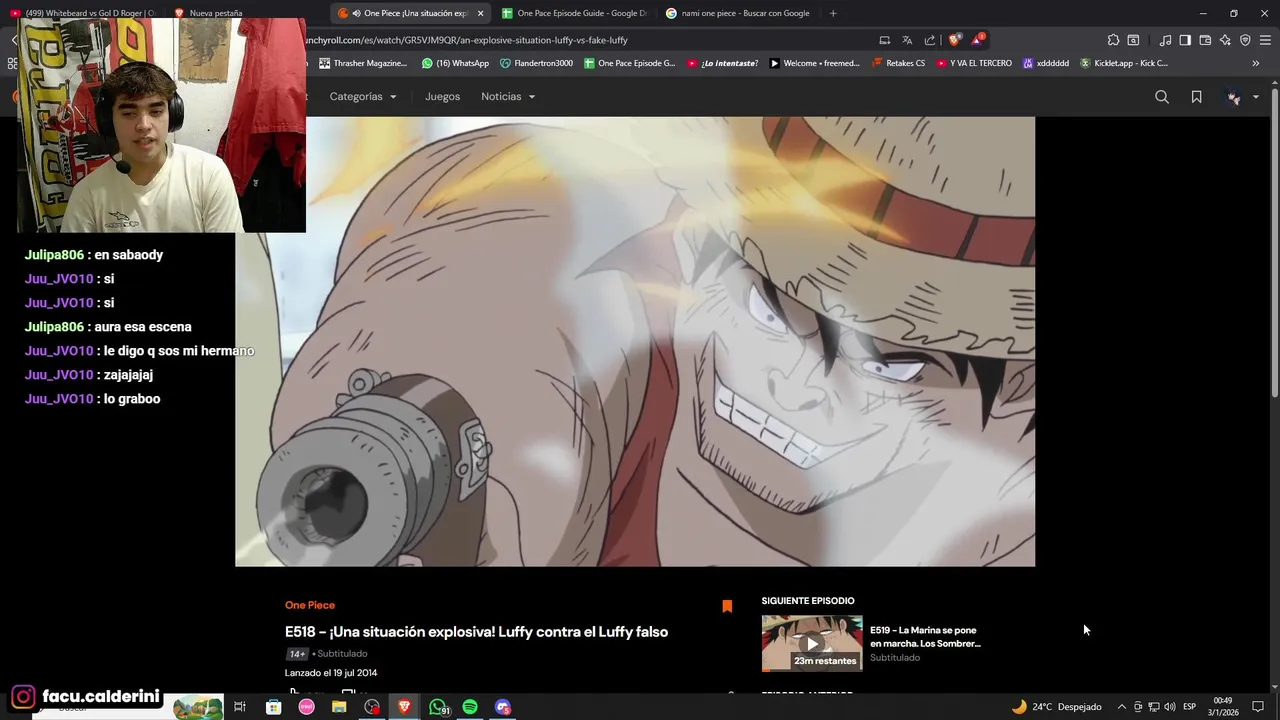This screenshot has height=720, width=1280.
Task: Open Kicklet.app bookmark
Action: (1123, 63)
